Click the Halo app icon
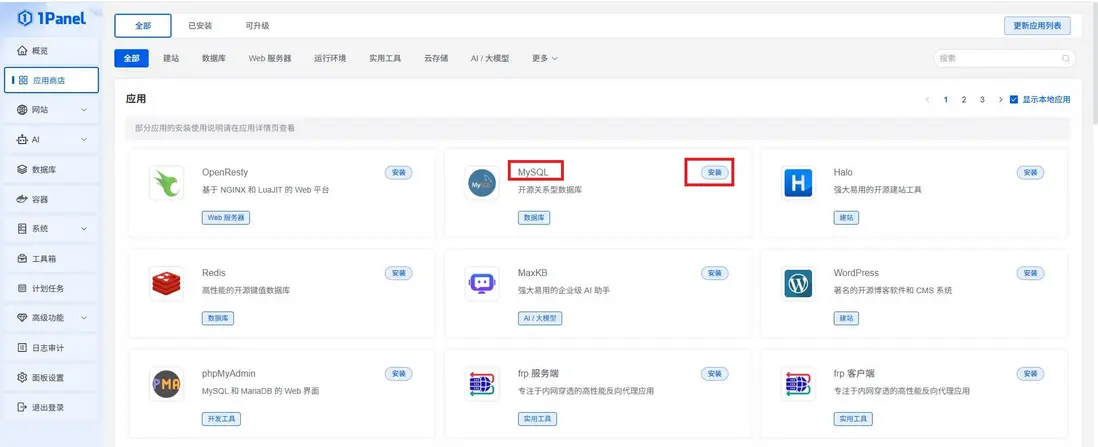Image resolution: width=1098 pixels, height=447 pixels. click(798, 183)
